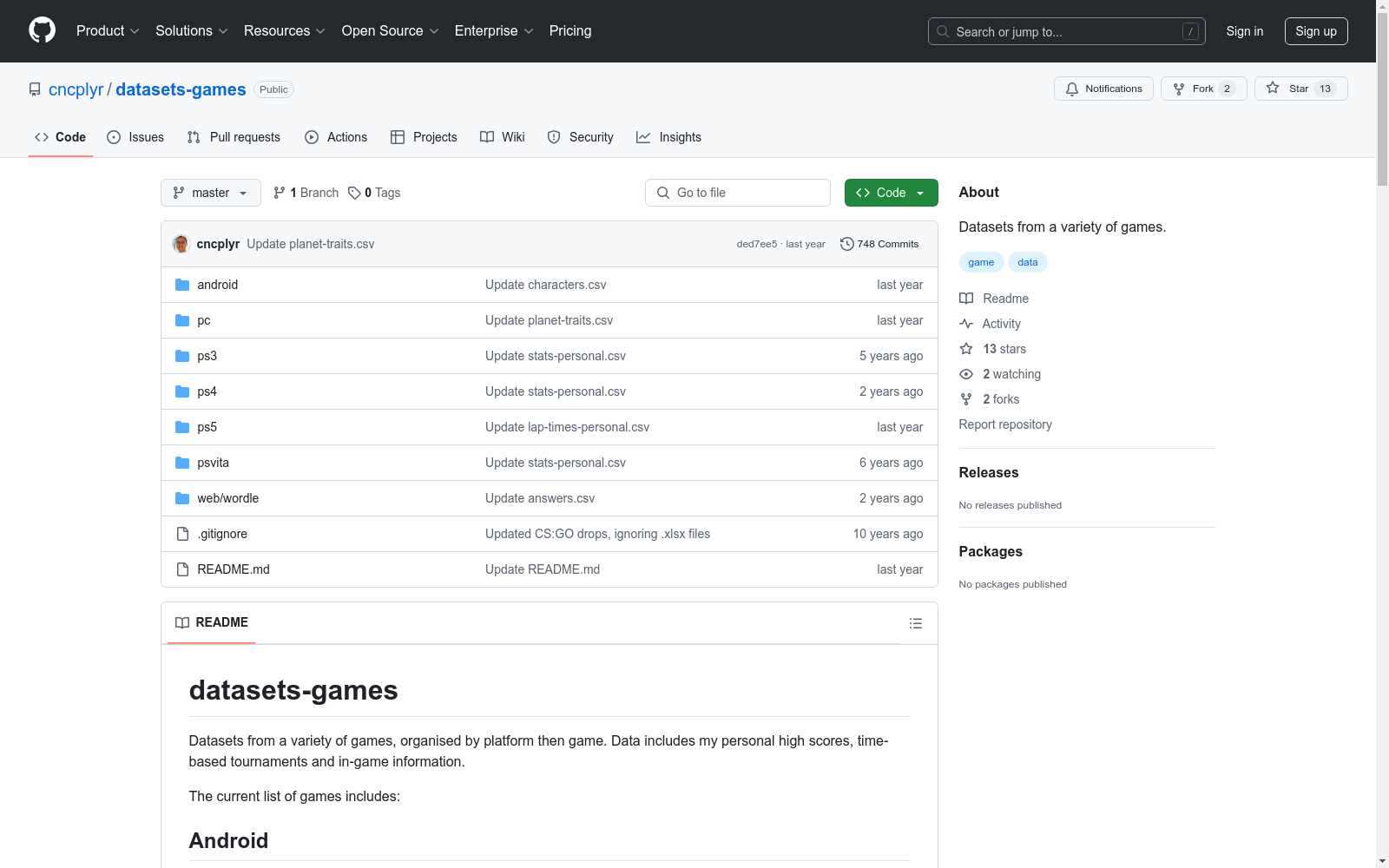
Task: Open the datasets-games repository link
Action: click(181, 89)
